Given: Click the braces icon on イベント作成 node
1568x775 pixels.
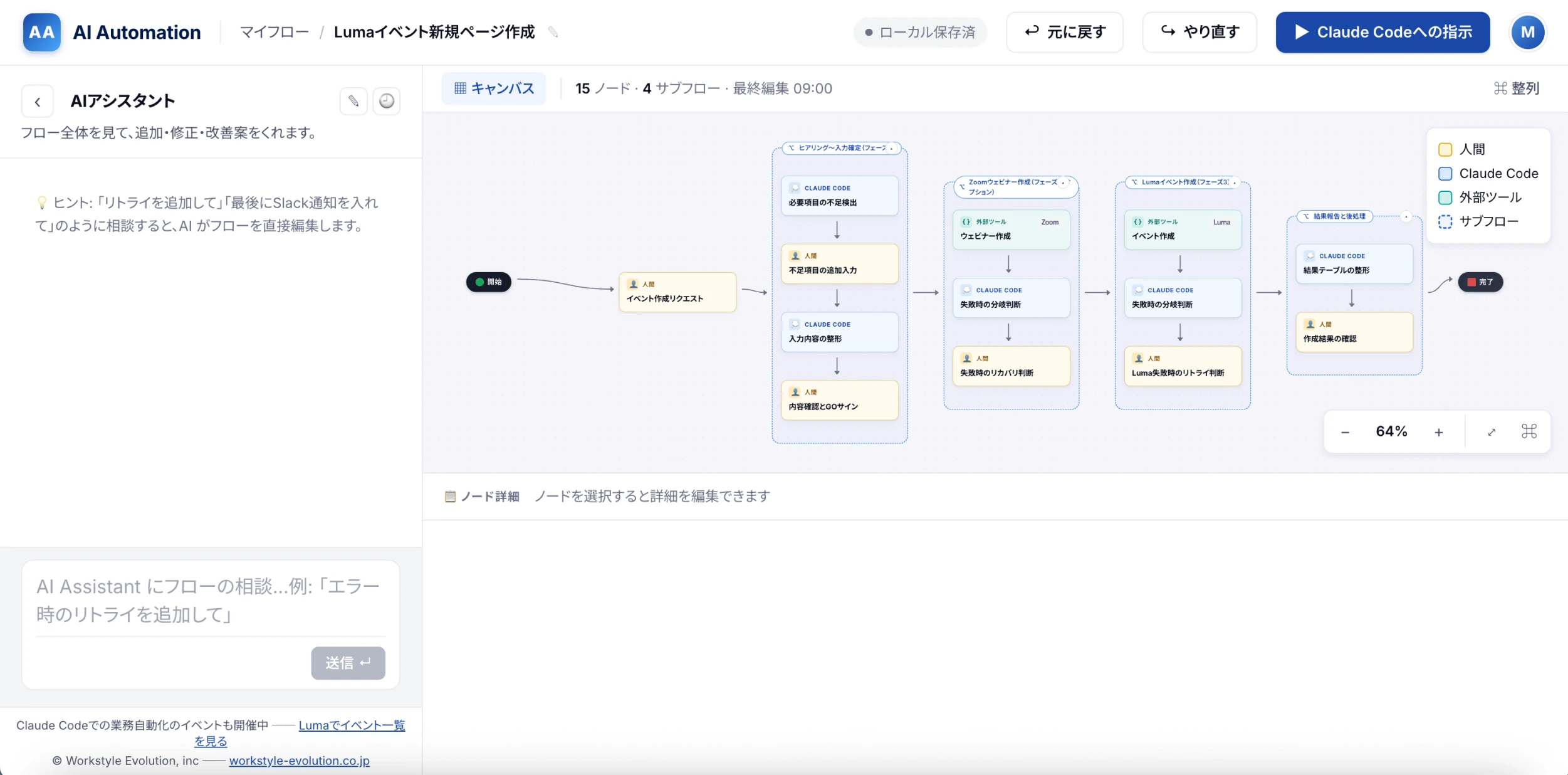Looking at the screenshot, I should pos(1138,222).
